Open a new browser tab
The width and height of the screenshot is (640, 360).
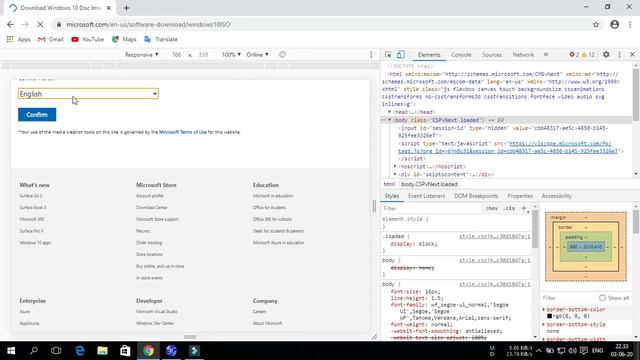[x=126, y=8]
